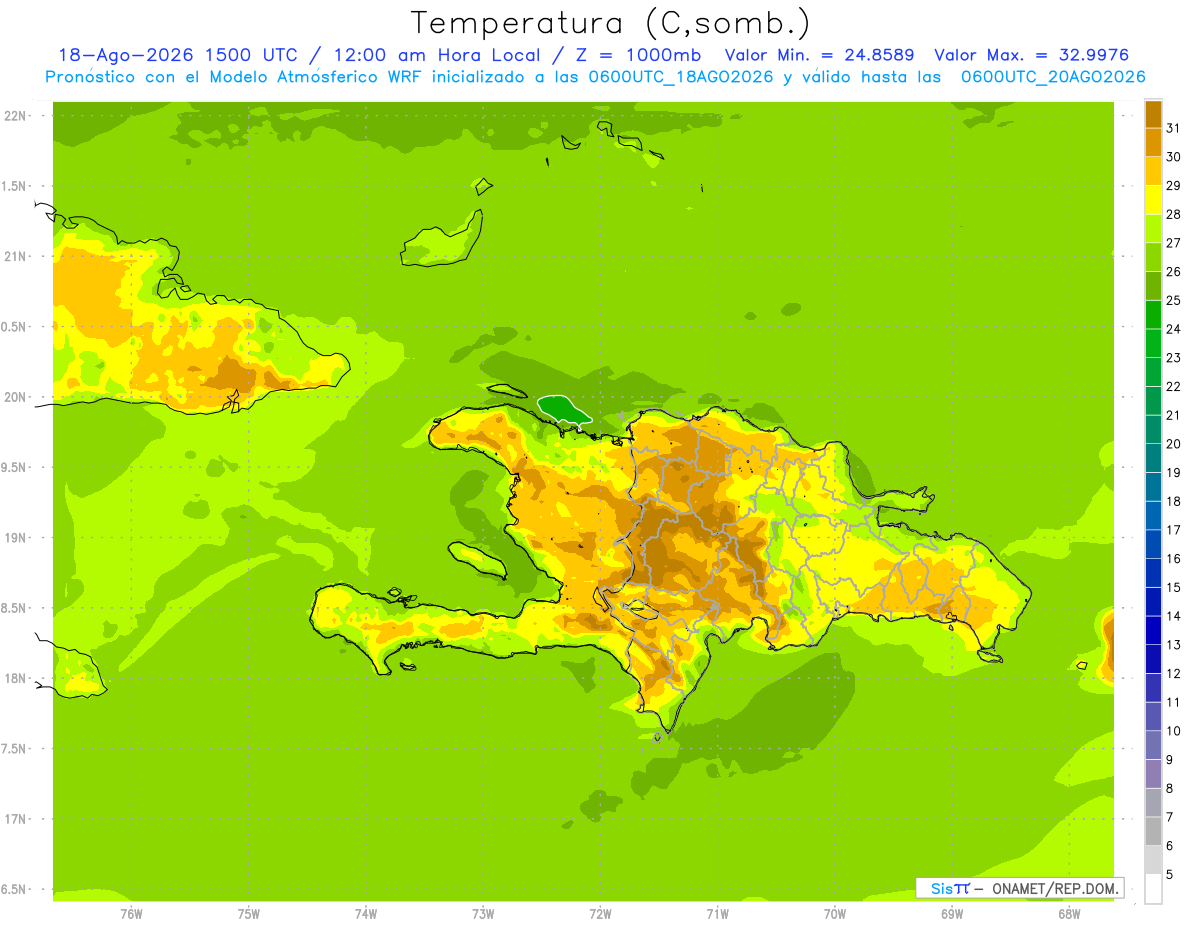Pick the yellow legend color between 28 and 29

click(1153, 200)
